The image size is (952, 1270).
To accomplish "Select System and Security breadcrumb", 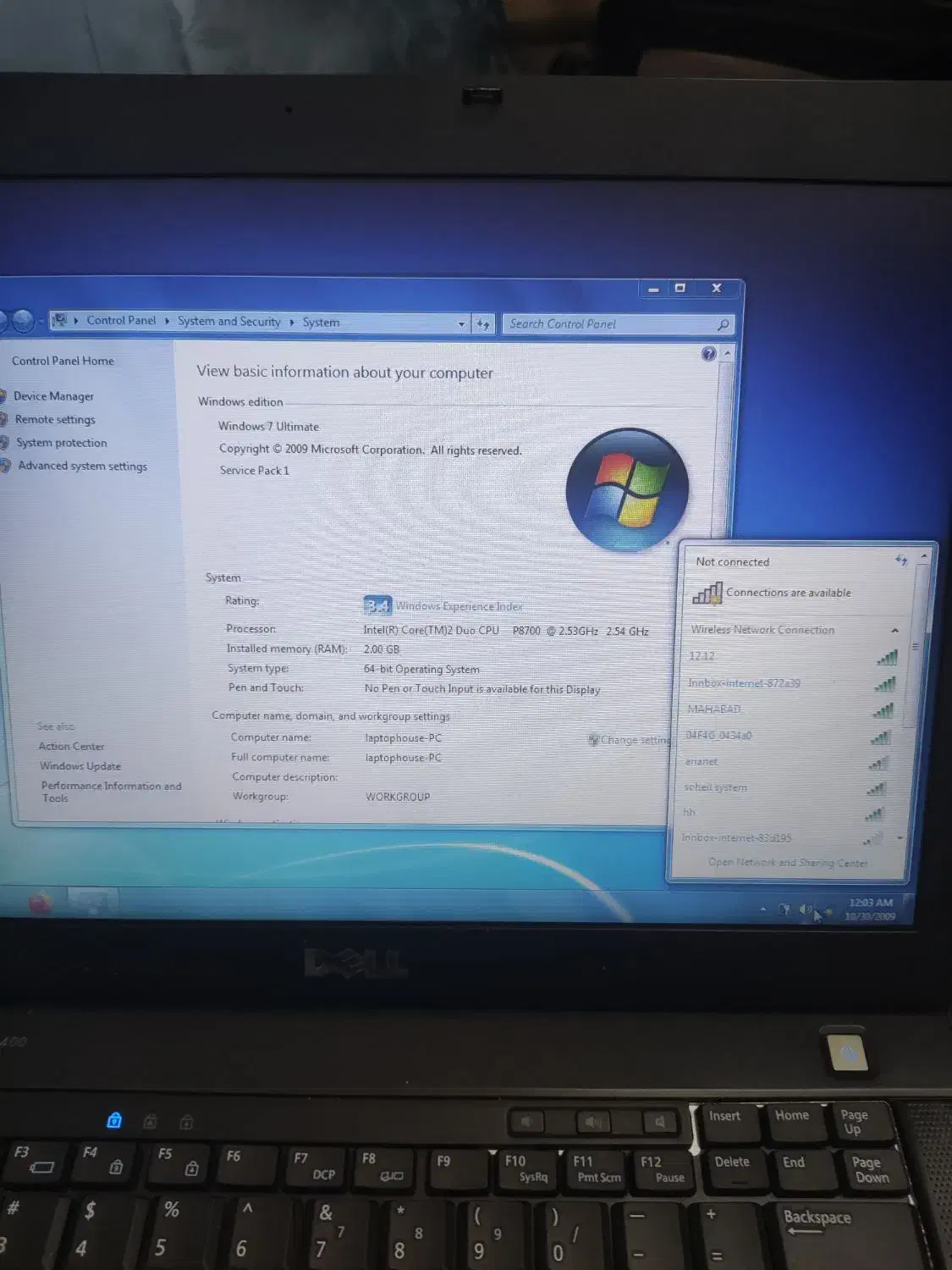I will (228, 321).
